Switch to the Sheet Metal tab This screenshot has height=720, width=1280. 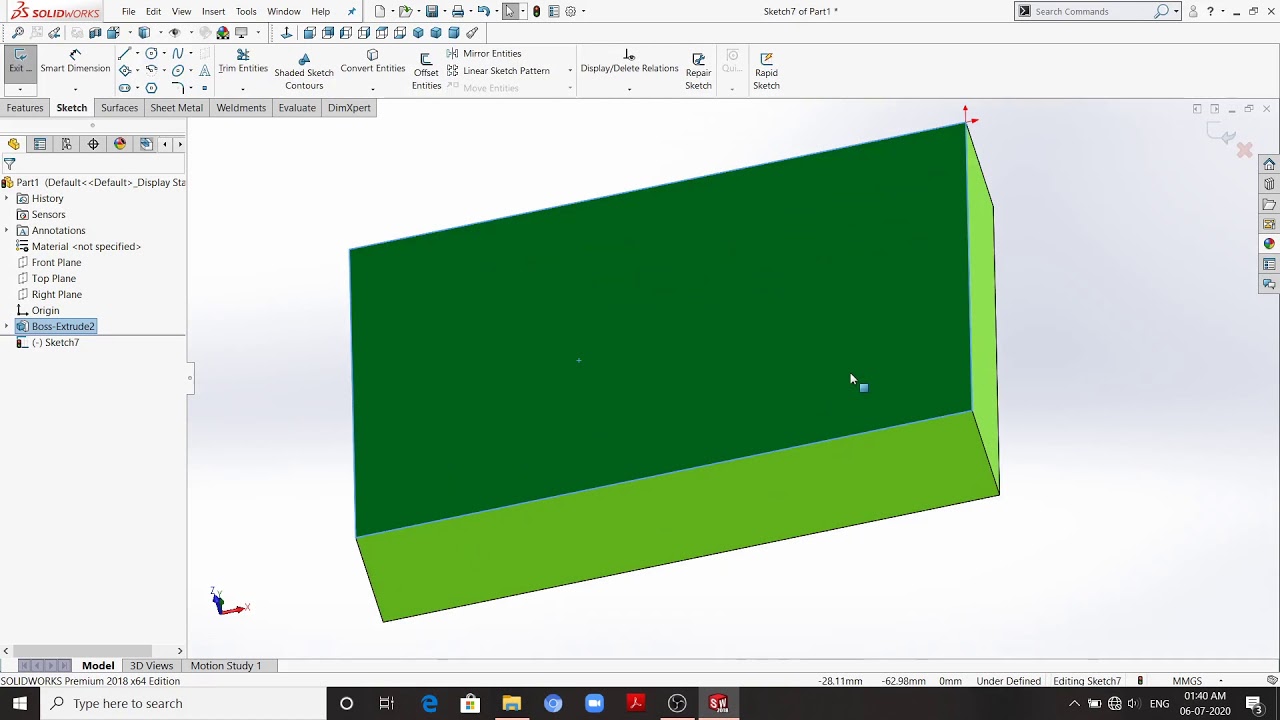click(176, 108)
